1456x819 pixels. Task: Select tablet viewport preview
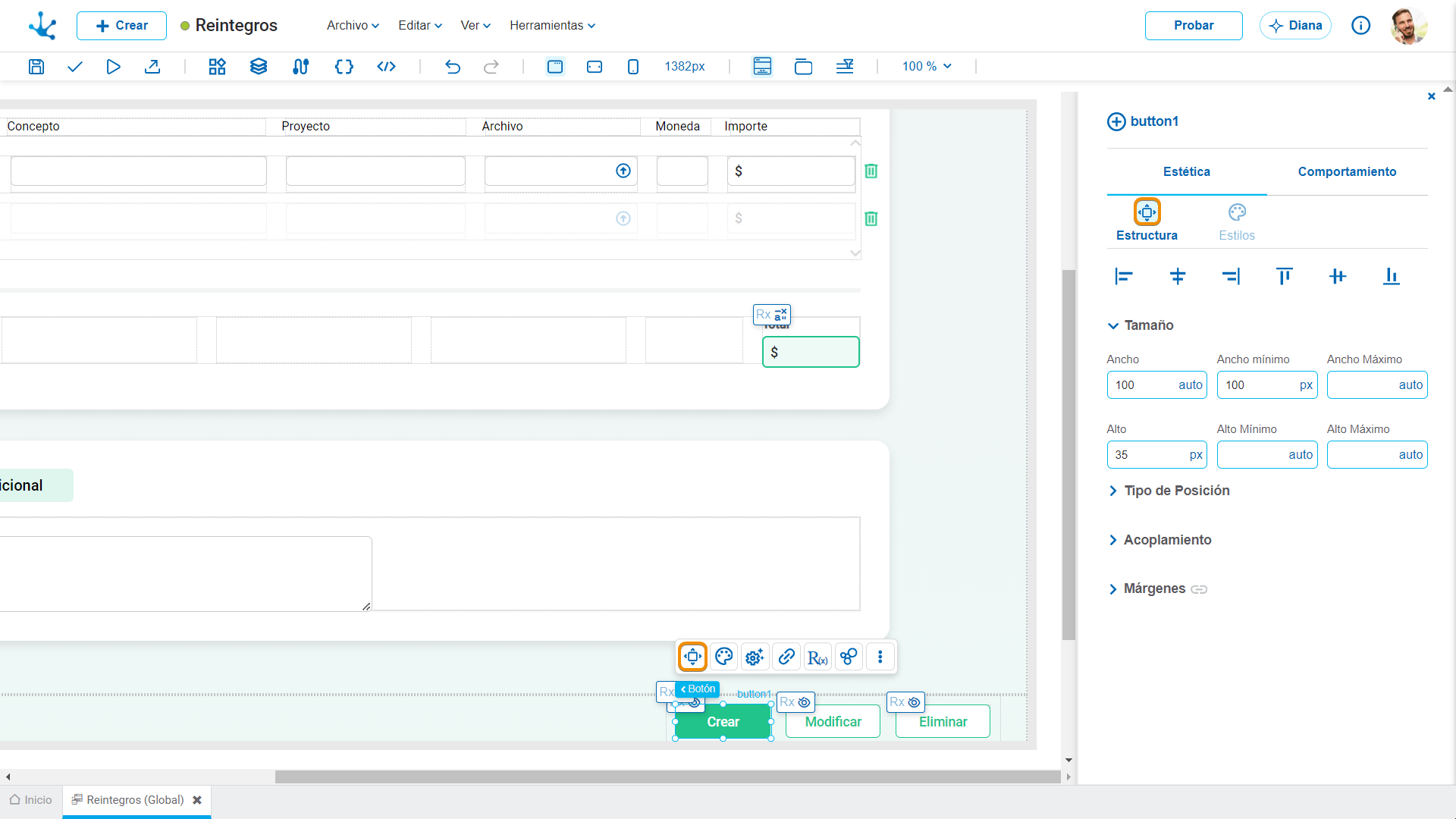point(595,67)
